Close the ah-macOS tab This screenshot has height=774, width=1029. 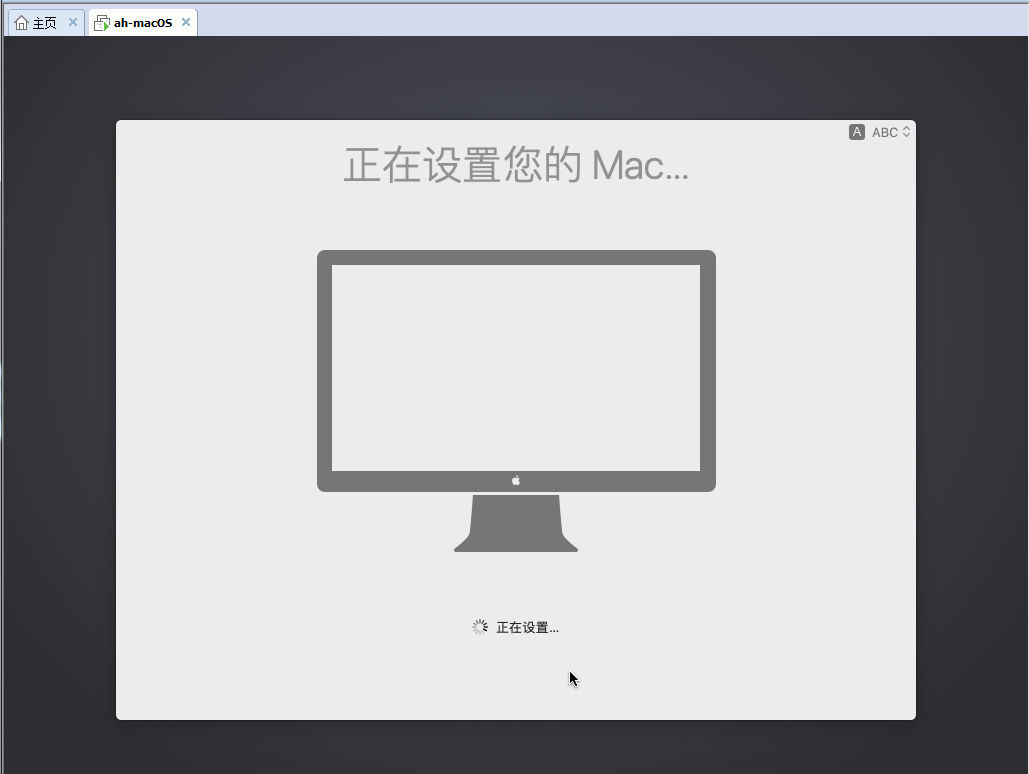[x=185, y=22]
